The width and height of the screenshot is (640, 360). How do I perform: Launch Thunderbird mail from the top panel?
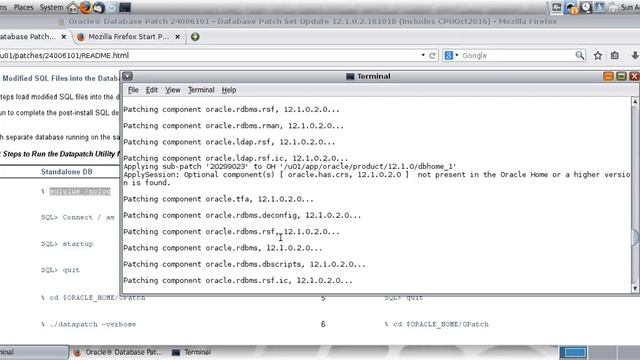[x=99, y=7]
